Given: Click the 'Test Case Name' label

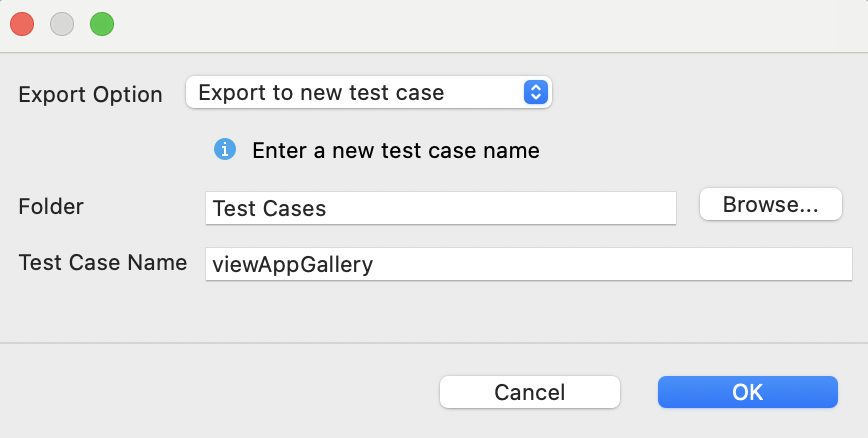Looking at the screenshot, I should click(x=103, y=263).
